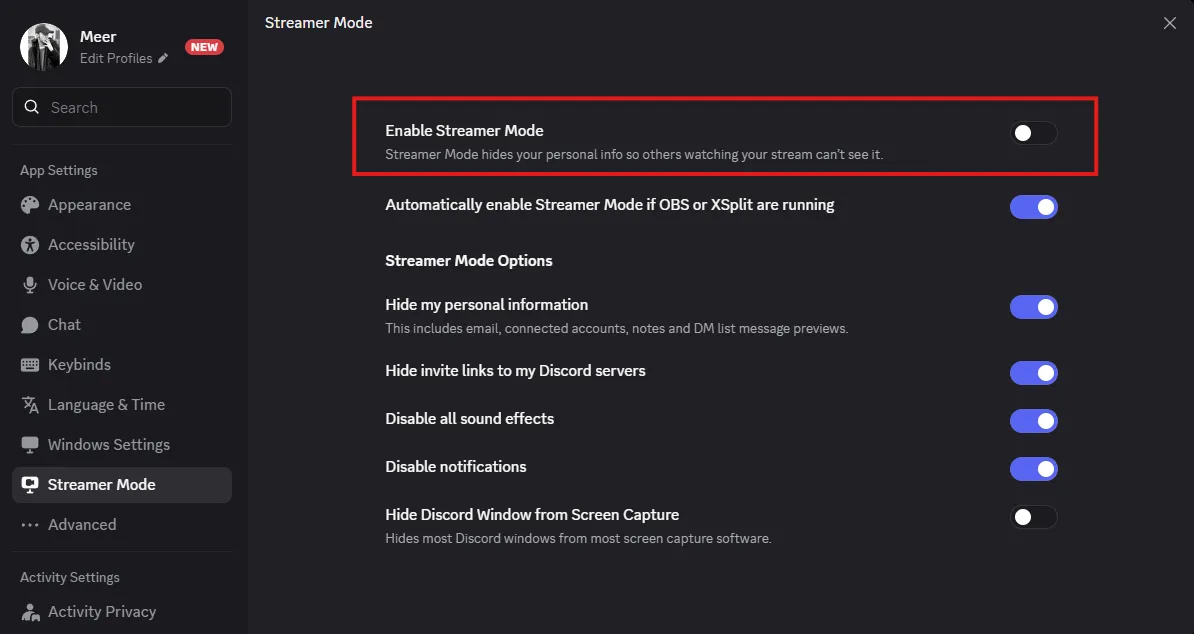Click the Accessibility person icon
The image size is (1194, 634).
point(30,245)
